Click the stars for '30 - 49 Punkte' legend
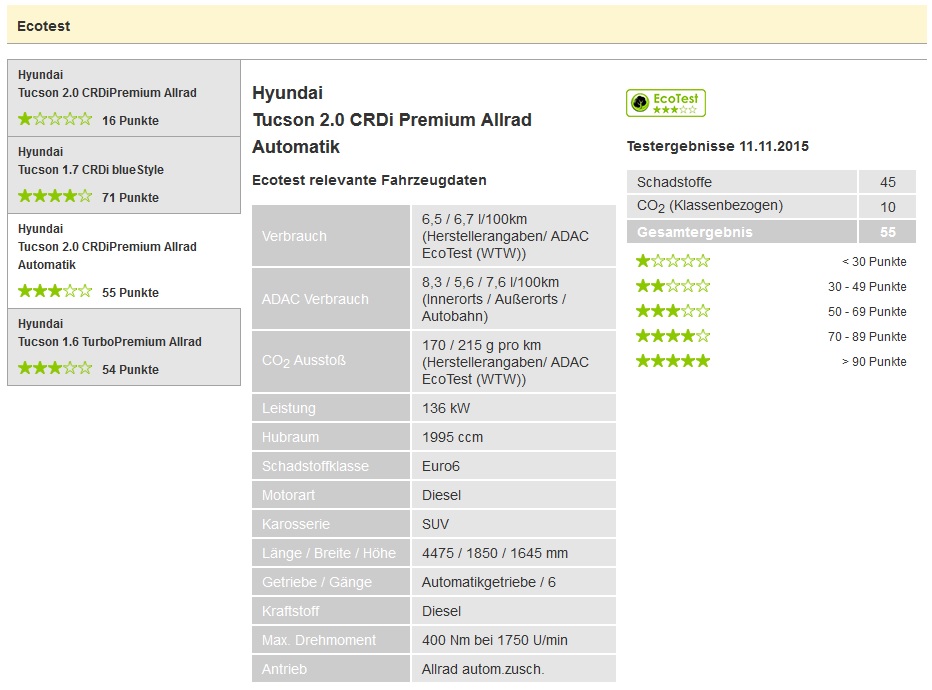 pyautogui.click(x=673, y=286)
